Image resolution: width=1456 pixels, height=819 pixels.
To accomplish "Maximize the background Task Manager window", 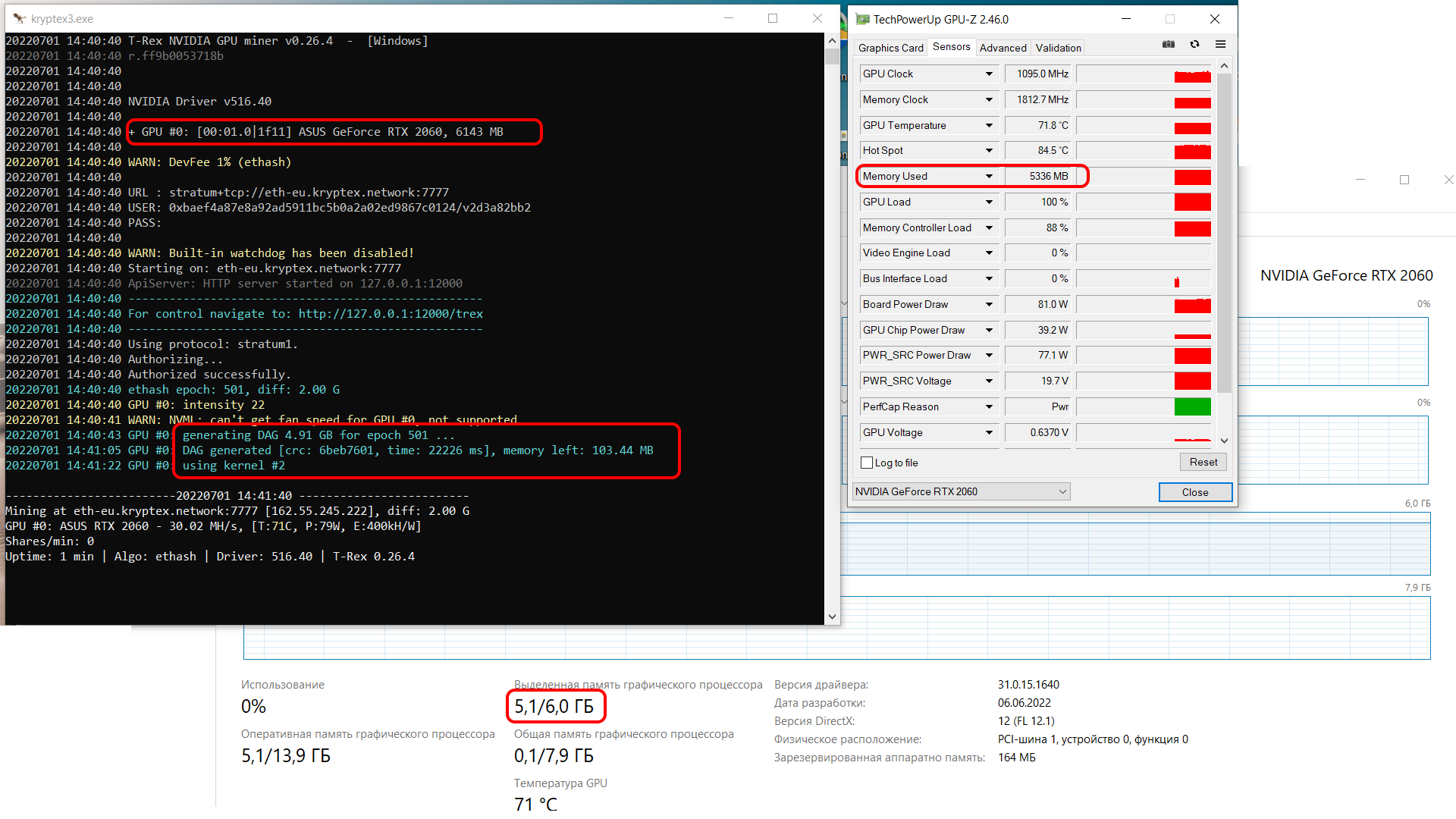I will tap(1404, 180).
